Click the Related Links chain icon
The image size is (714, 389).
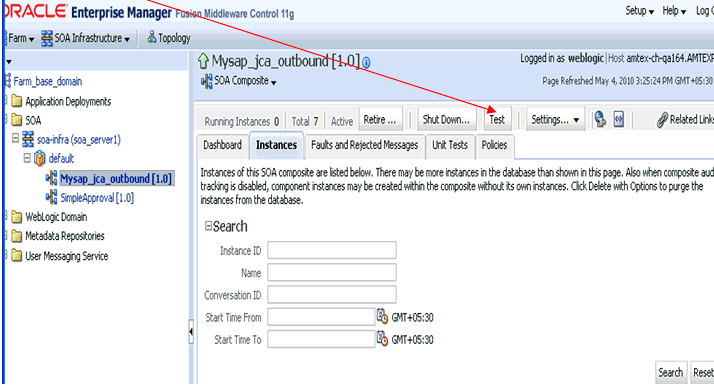pyautogui.click(x=662, y=120)
